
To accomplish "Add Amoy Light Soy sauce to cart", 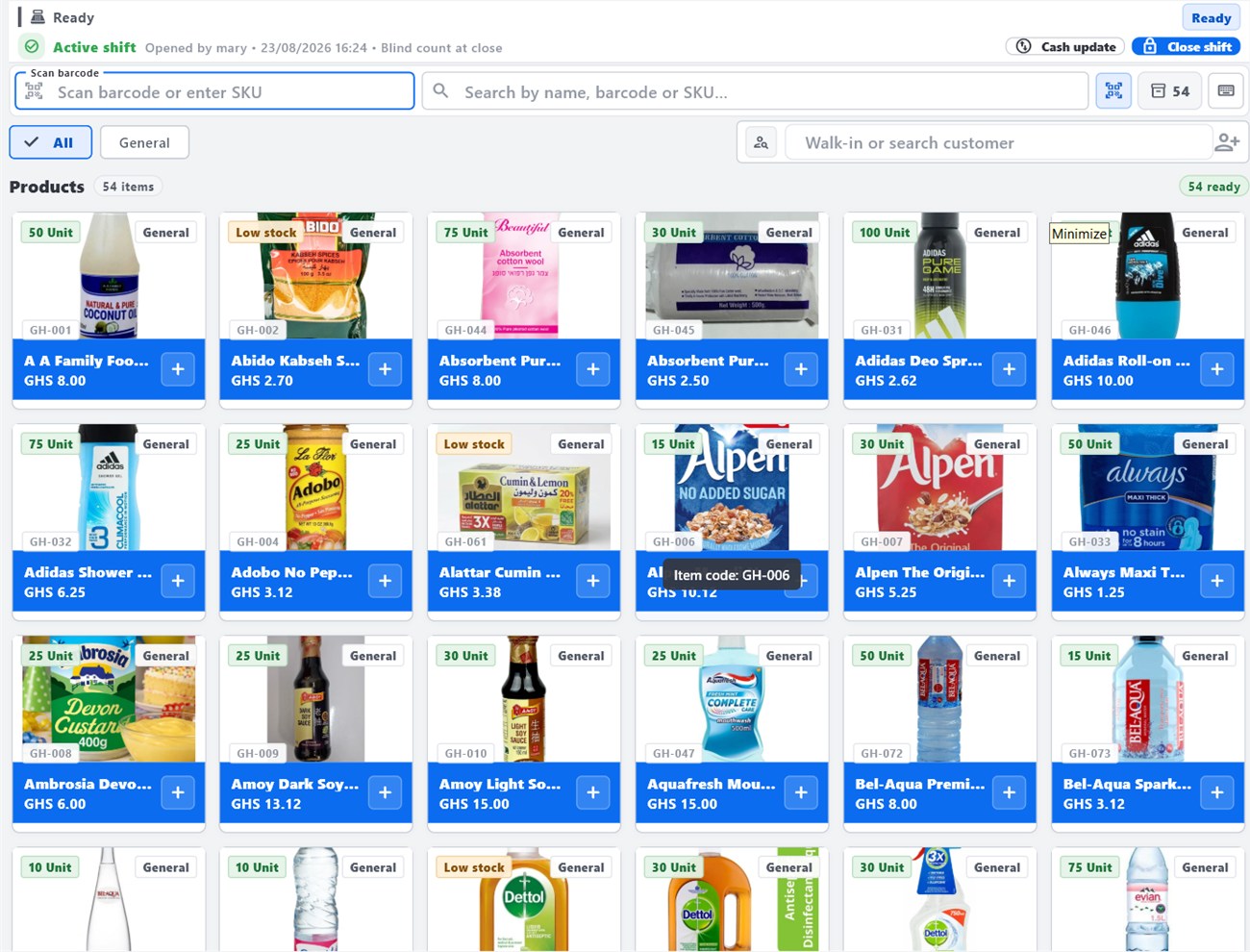I will click(593, 792).
